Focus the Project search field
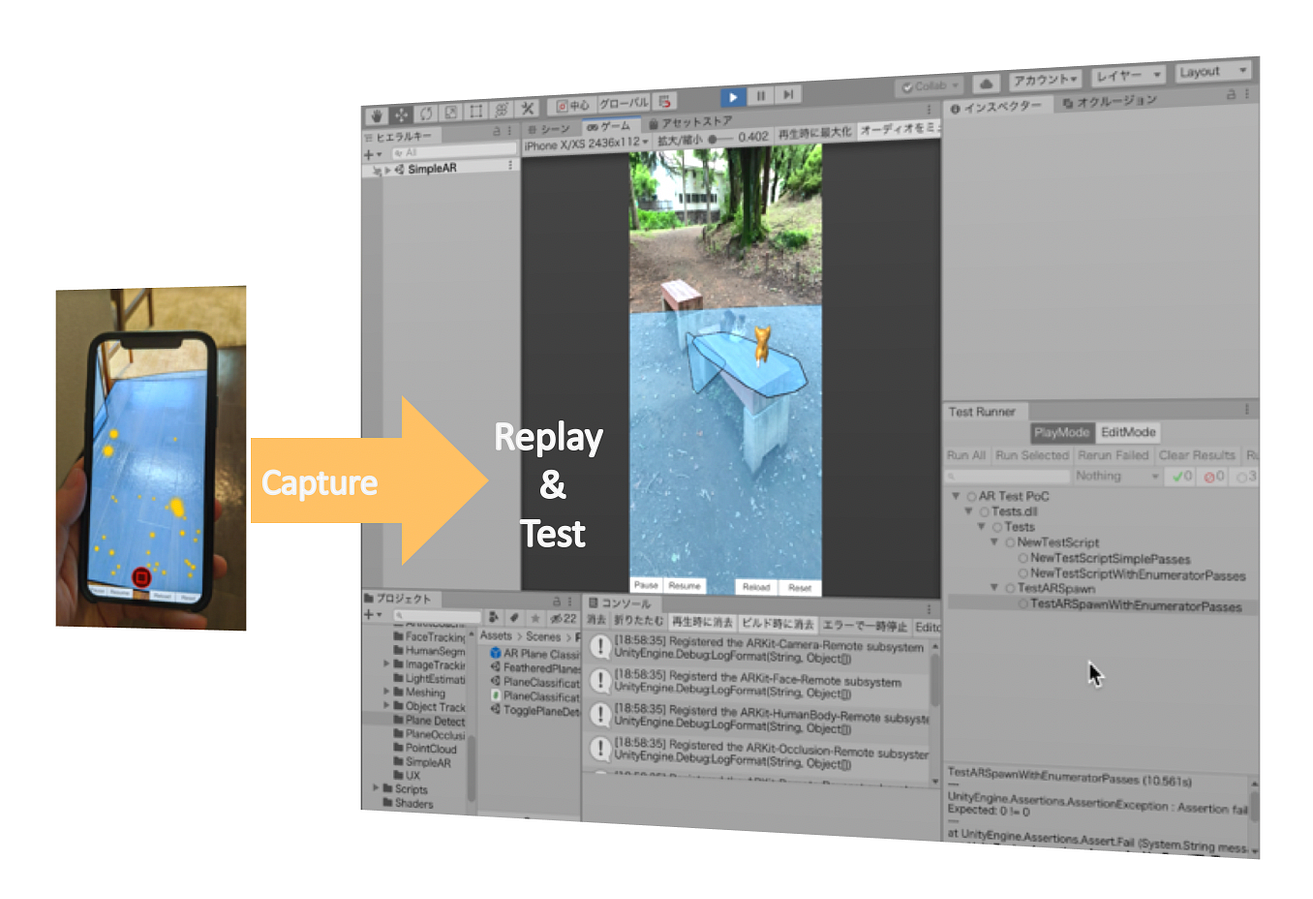This screenshot has width=1313, height=899. (x=438, y=616)
